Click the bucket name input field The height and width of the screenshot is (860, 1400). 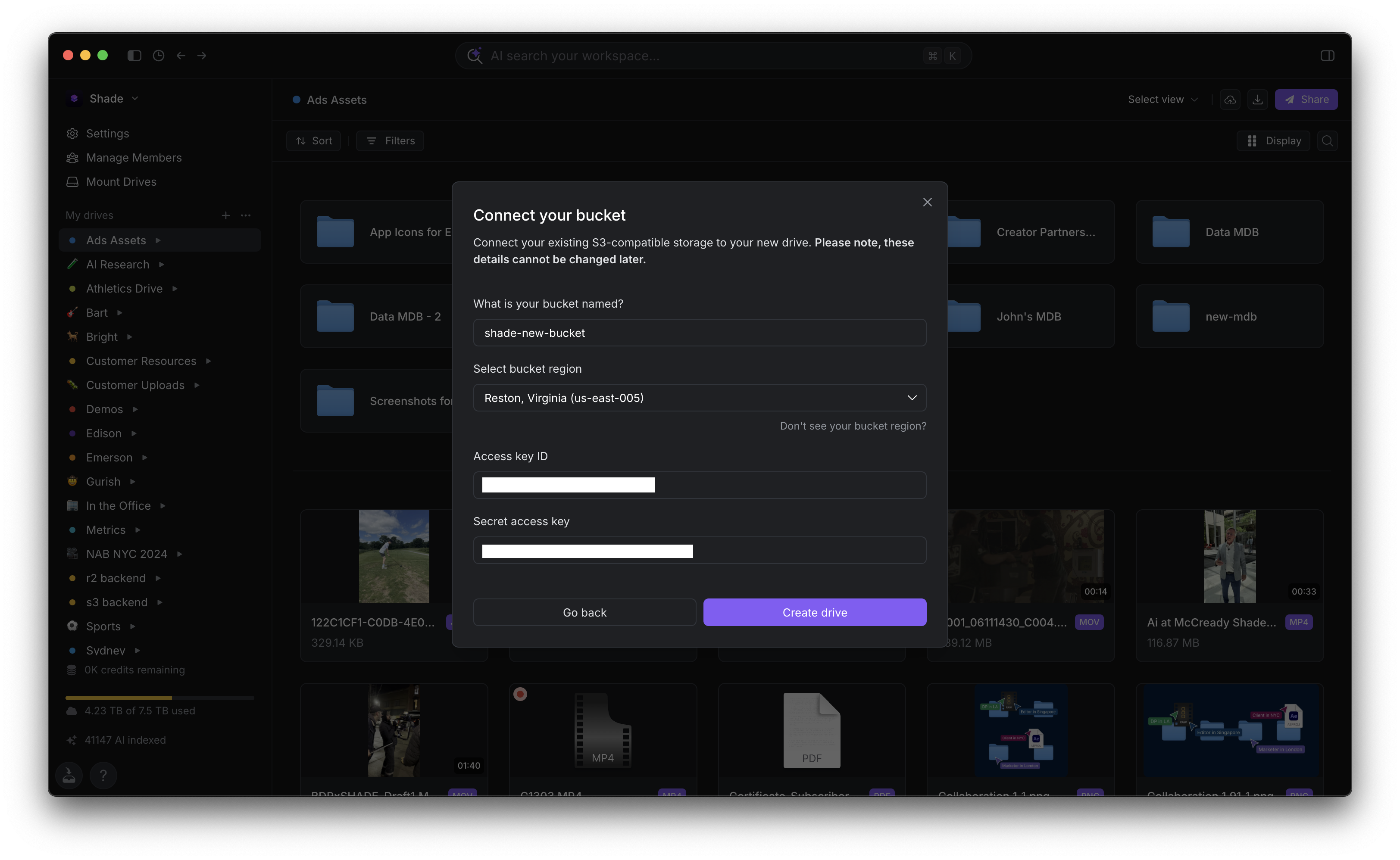coord(699,333)
